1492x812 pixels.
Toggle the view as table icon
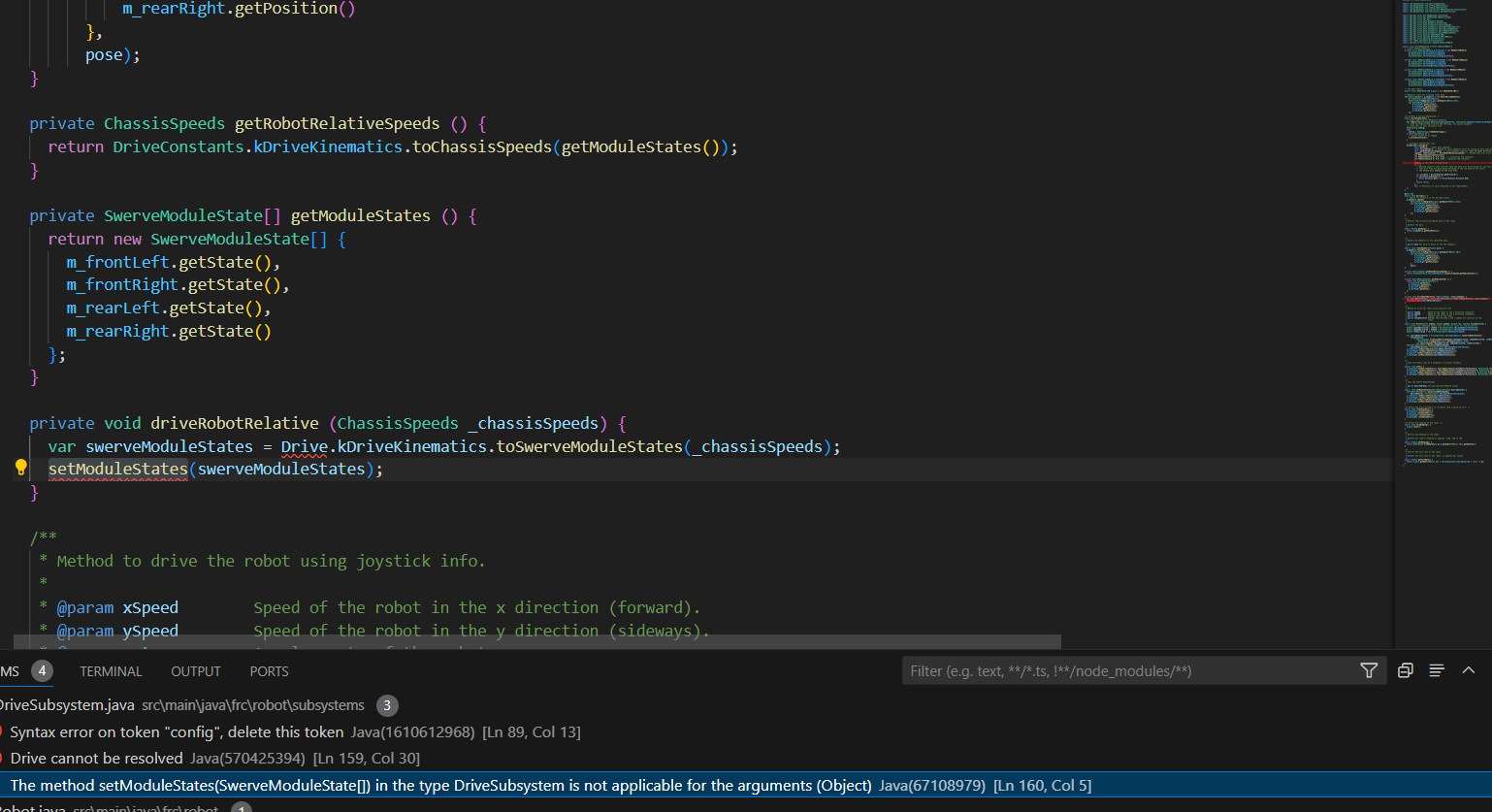point(1437,670)
